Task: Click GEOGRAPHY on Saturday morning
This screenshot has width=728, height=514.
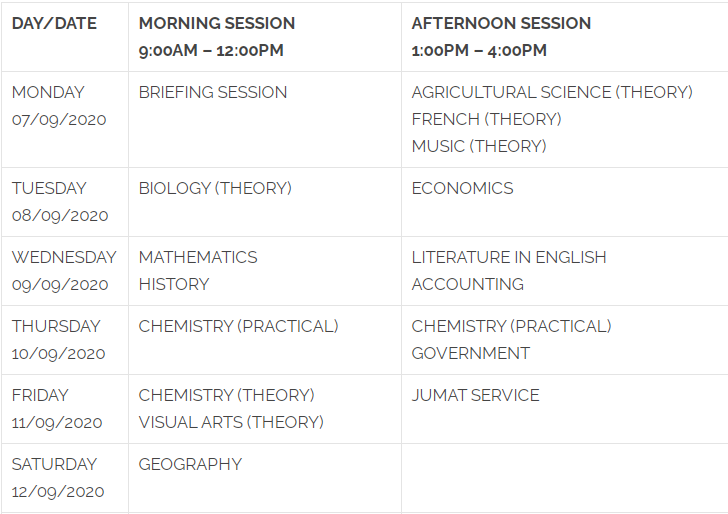Action: (x=190, y=464)
